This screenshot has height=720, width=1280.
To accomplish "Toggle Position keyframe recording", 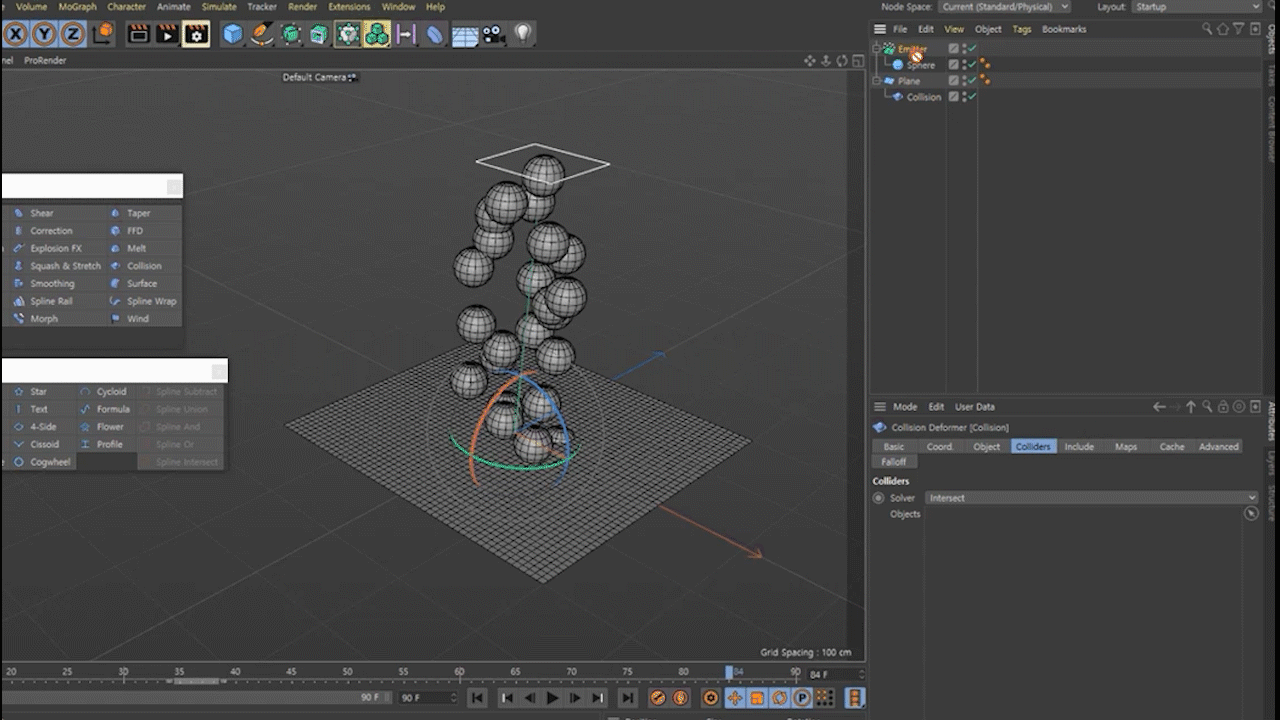I will tap(735, 698).
